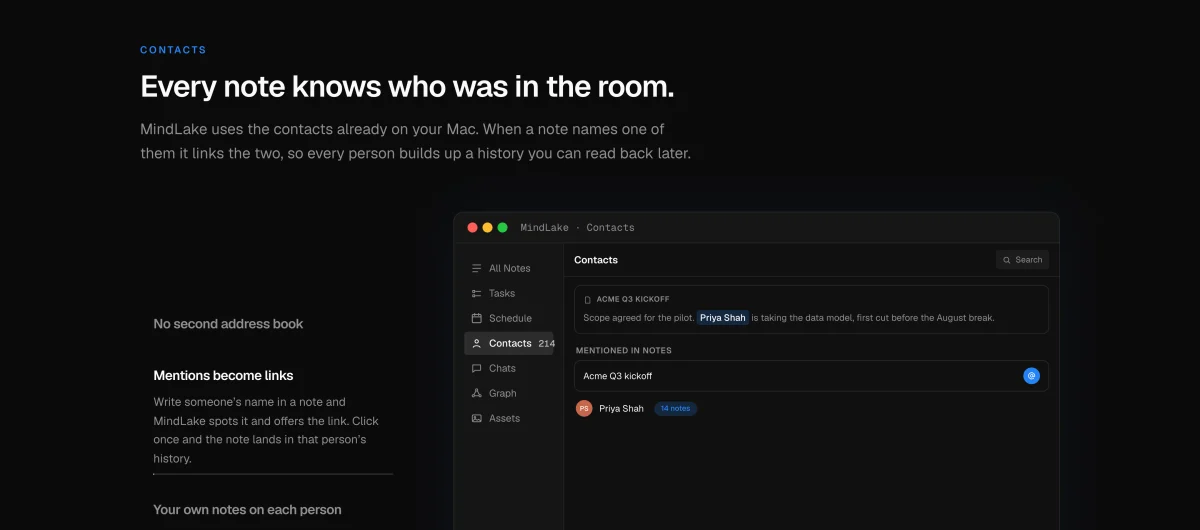The height and width of the screenshot is (530, 1200).
Task: Select the Contacts person icon
Action: pyautogui.click(x=476, y=343)
